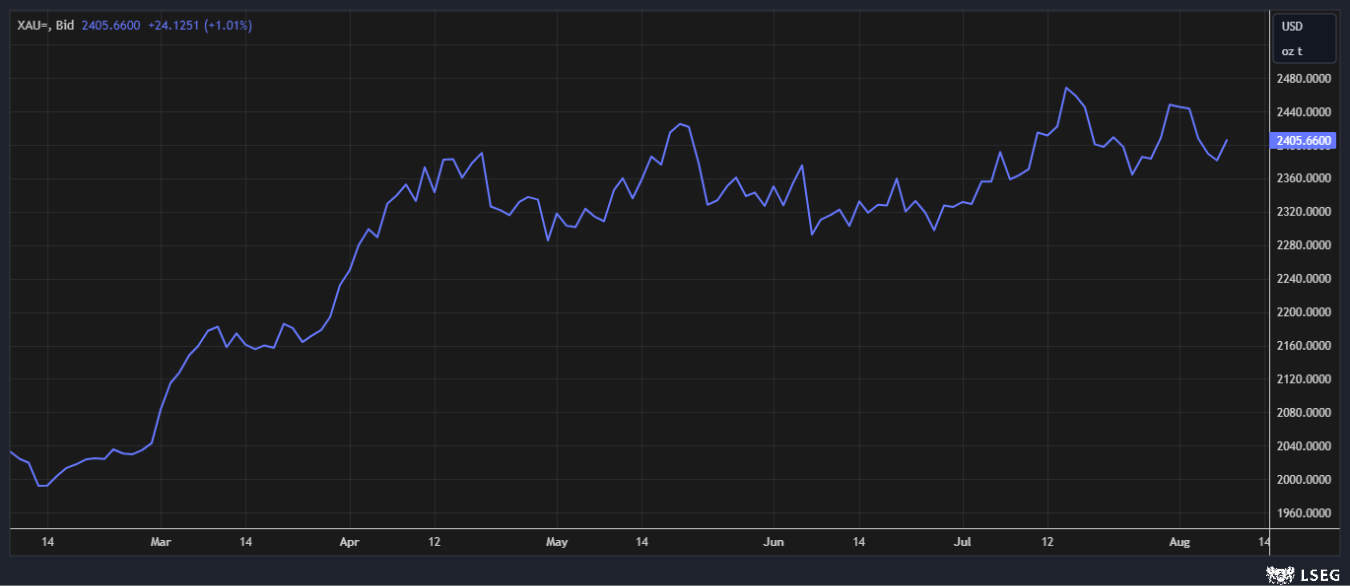Pick the Jul label on time axis
The width and height of the screenshot is (1350, 586).
click(962, 542)
